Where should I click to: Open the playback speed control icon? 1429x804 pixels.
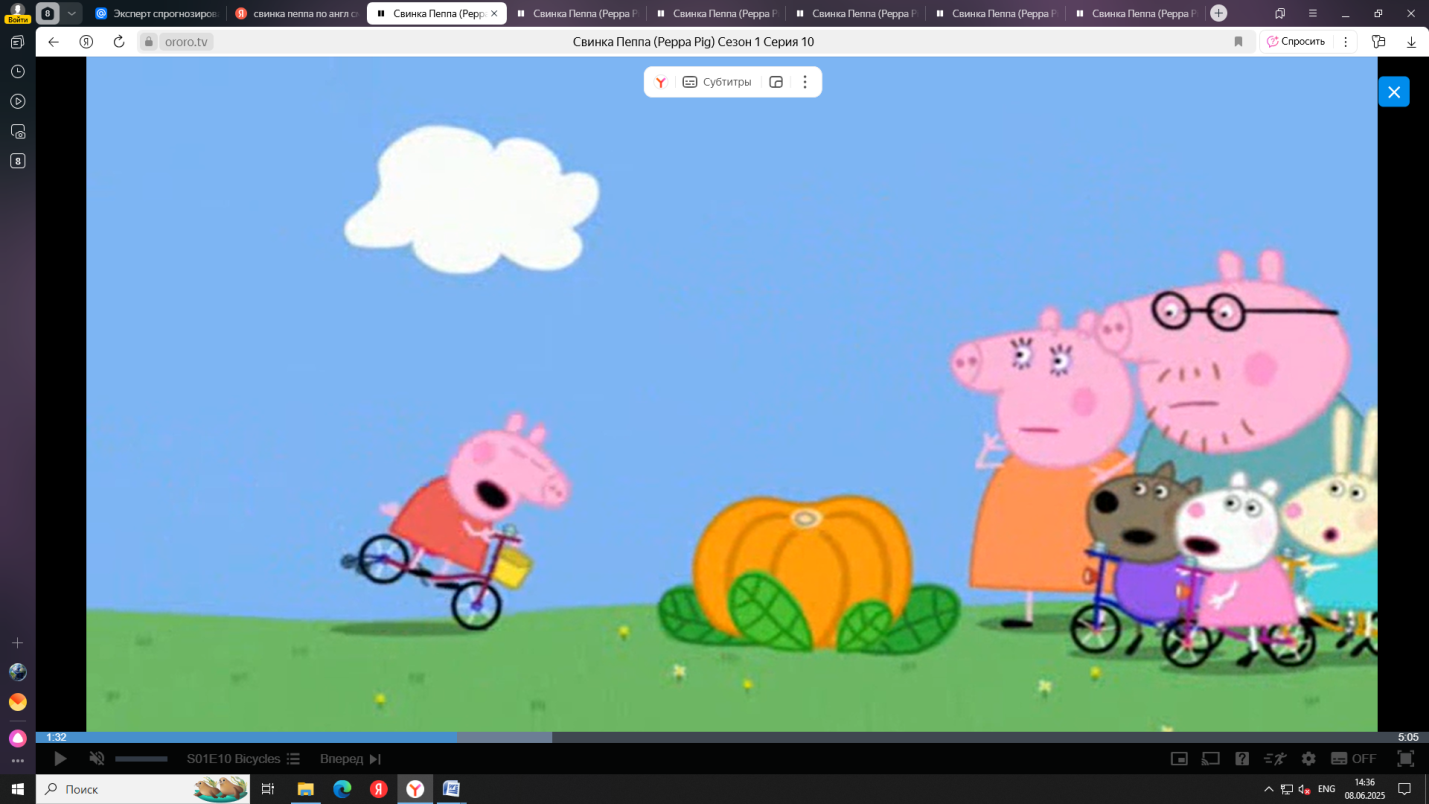pyautogui.click(x=1275, y=759)
